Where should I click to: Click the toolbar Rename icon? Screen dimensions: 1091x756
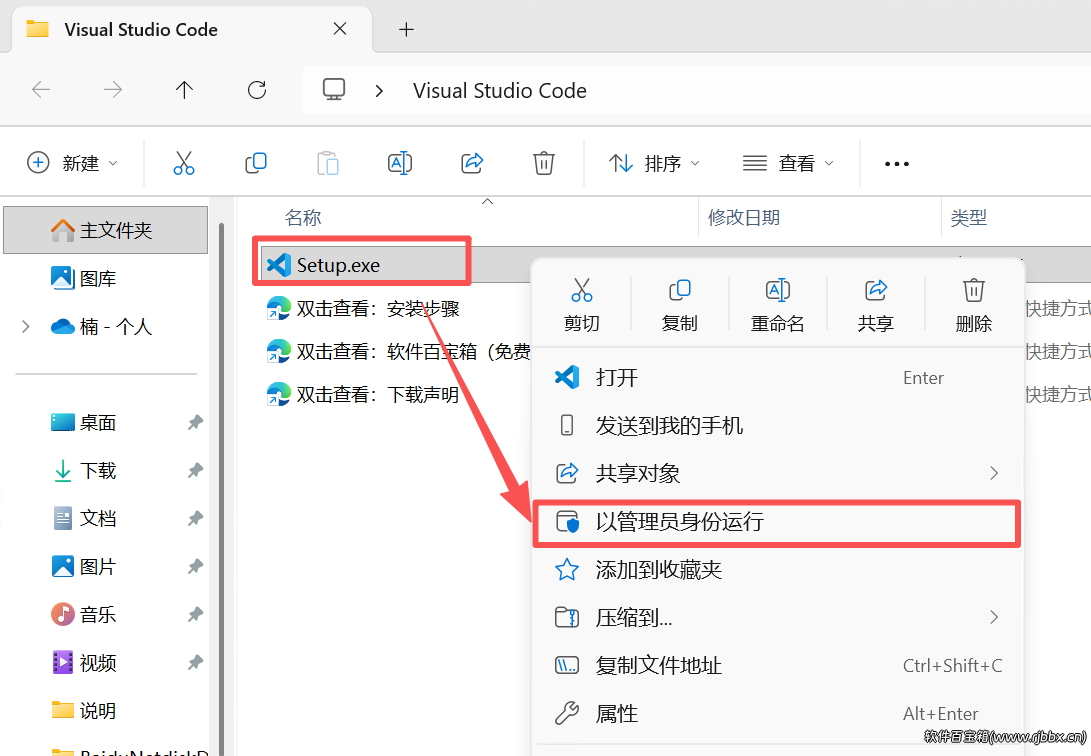point(400,163)
